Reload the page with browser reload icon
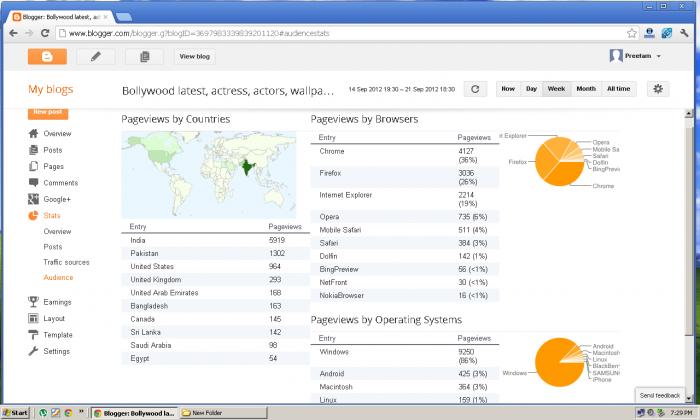The width and height of the screenshot is (700, 420). pos(45,33)
